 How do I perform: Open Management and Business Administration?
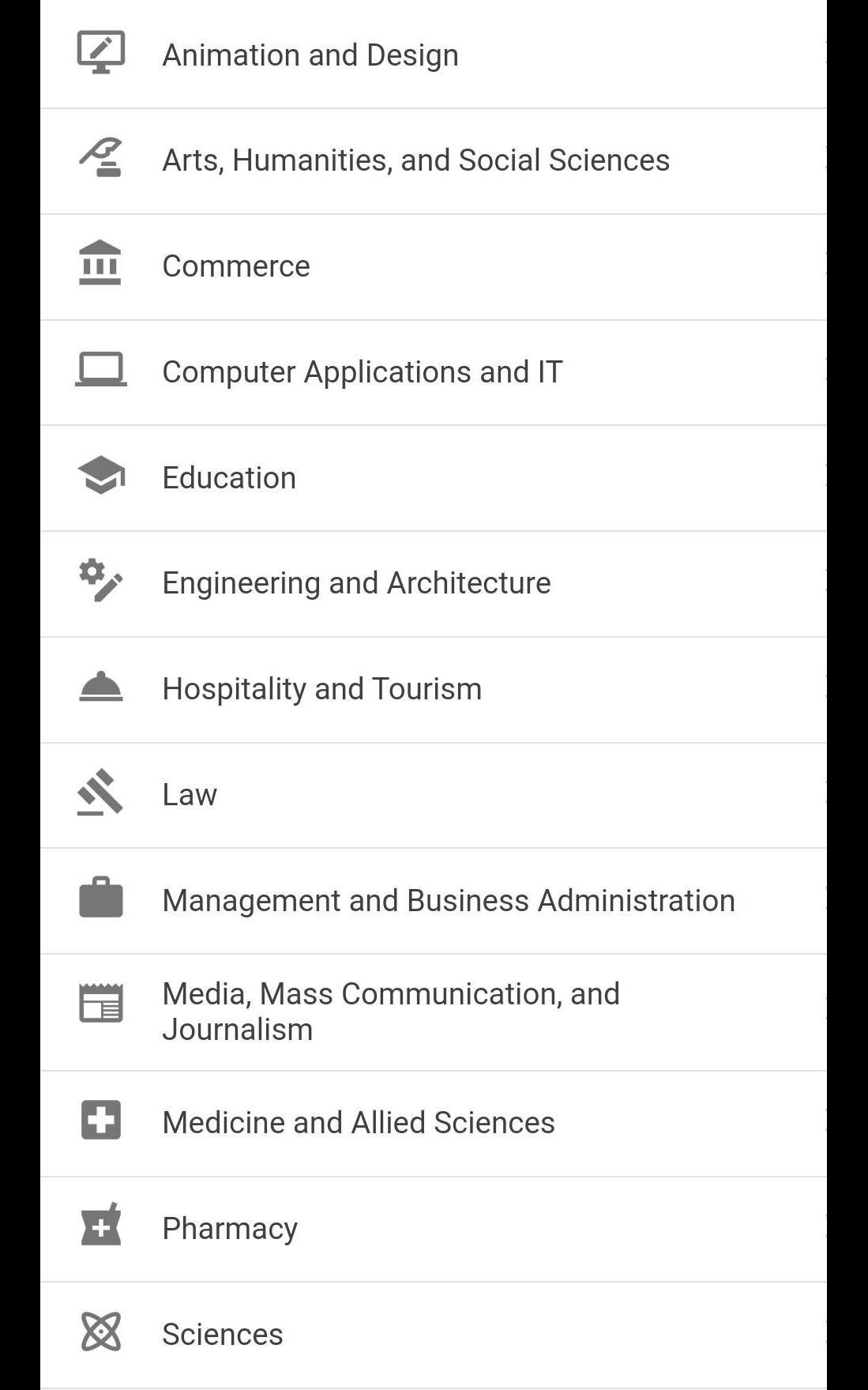[x=449, y=901]
